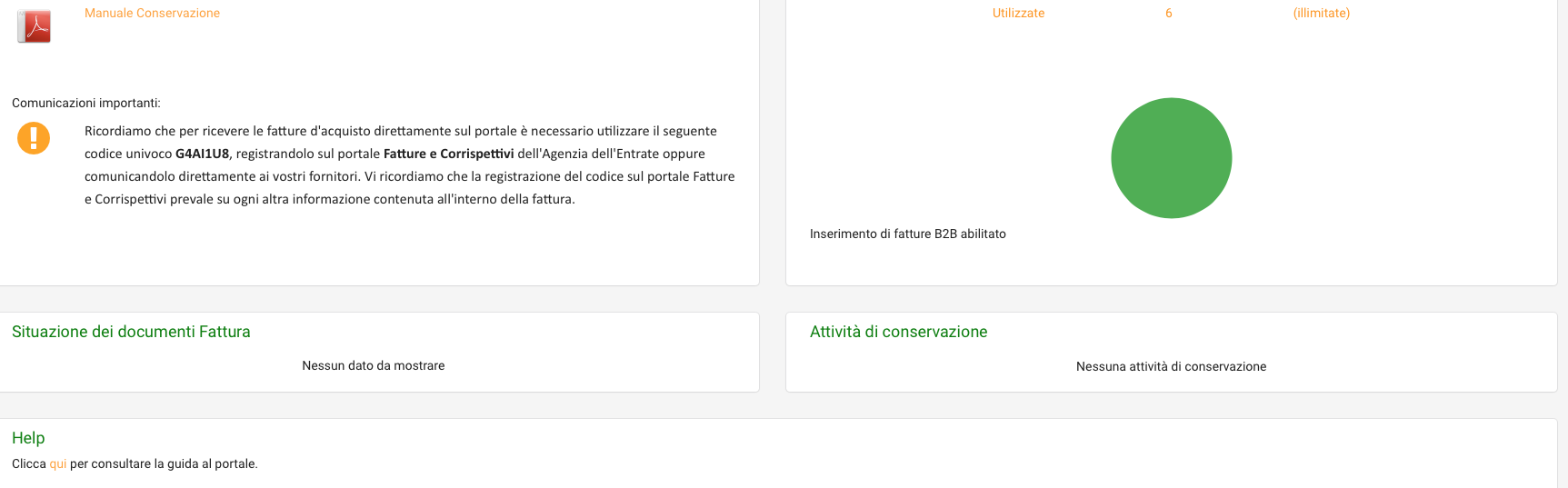This screenshot has width=1568, height=488.
Task: Click "Nessuna attività di conservazione" message
Action: coord(1171,367)
